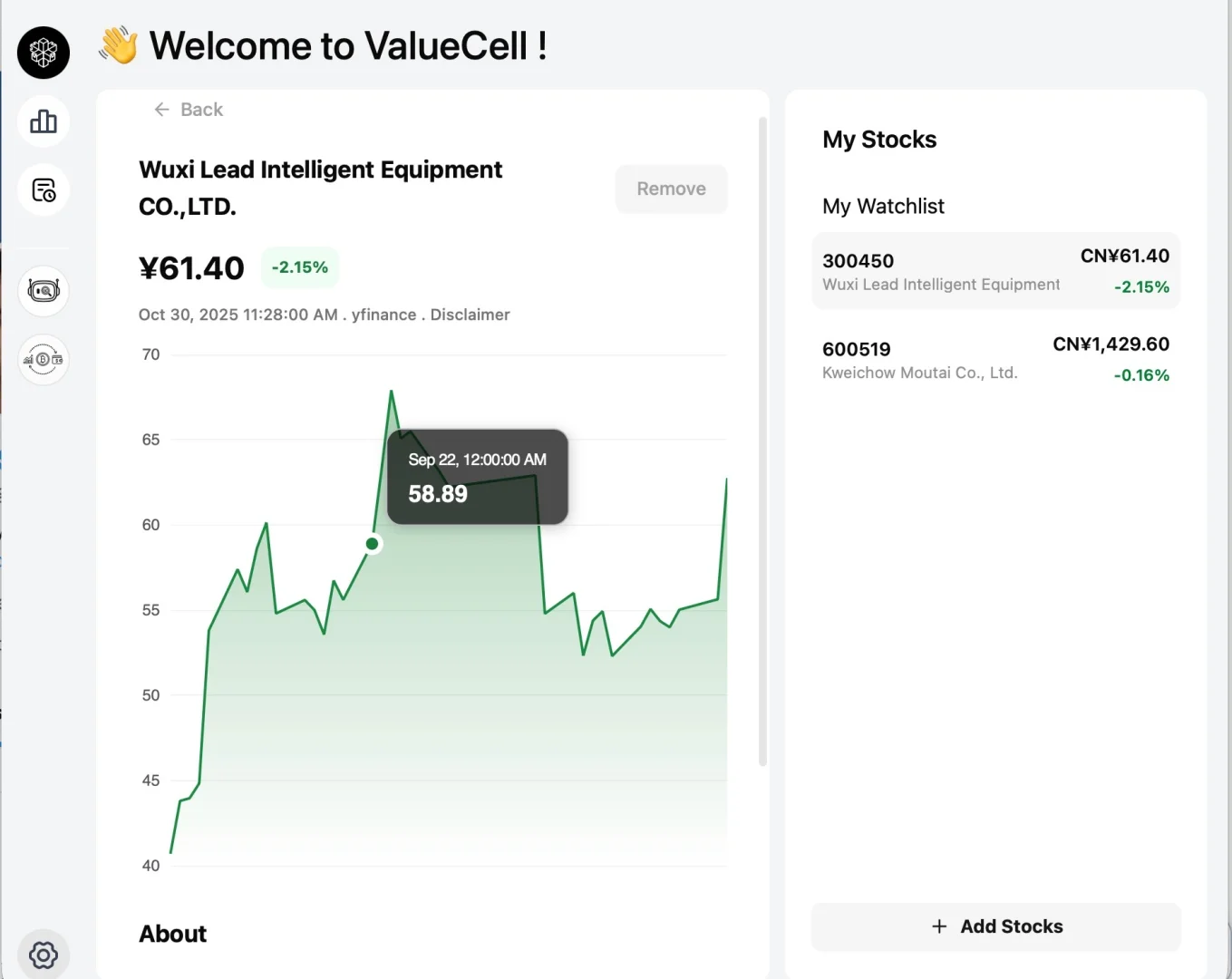
Task: Click the My Watchlist heading
Action: [883, 207]
